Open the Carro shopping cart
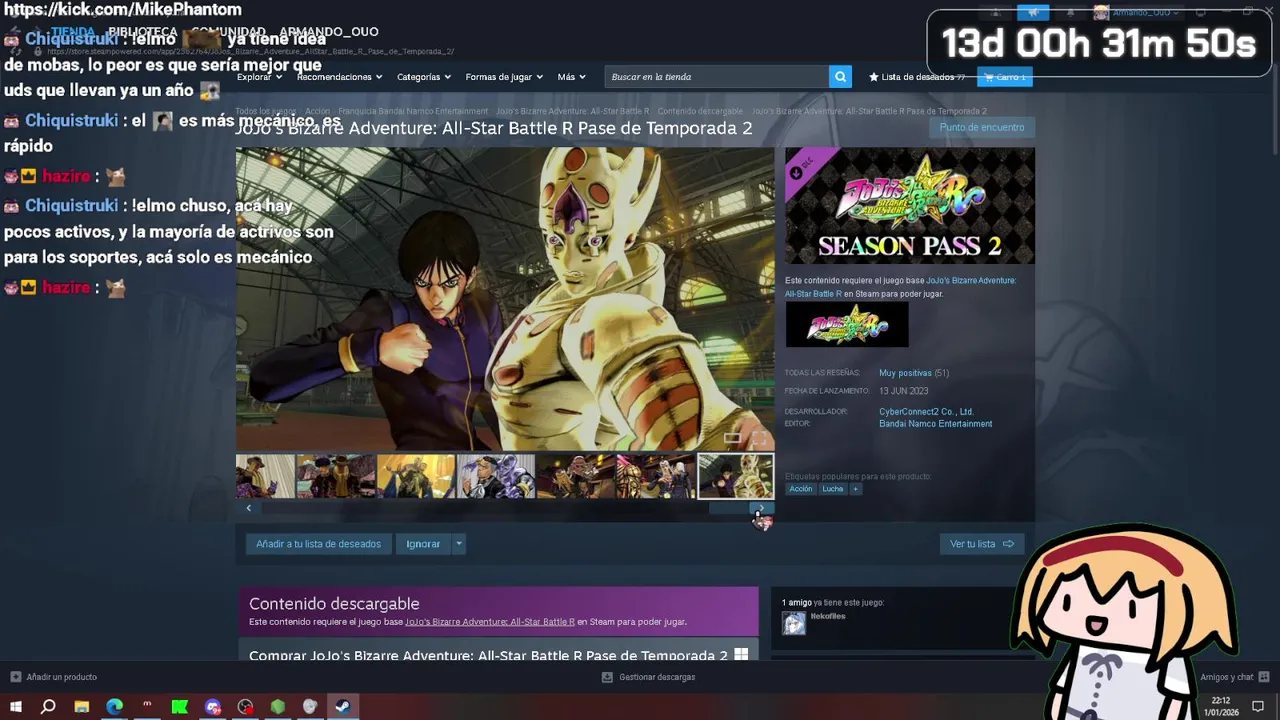This screenshot has width=1280, height=720. pyautogui.click(x=1005, y=77)
